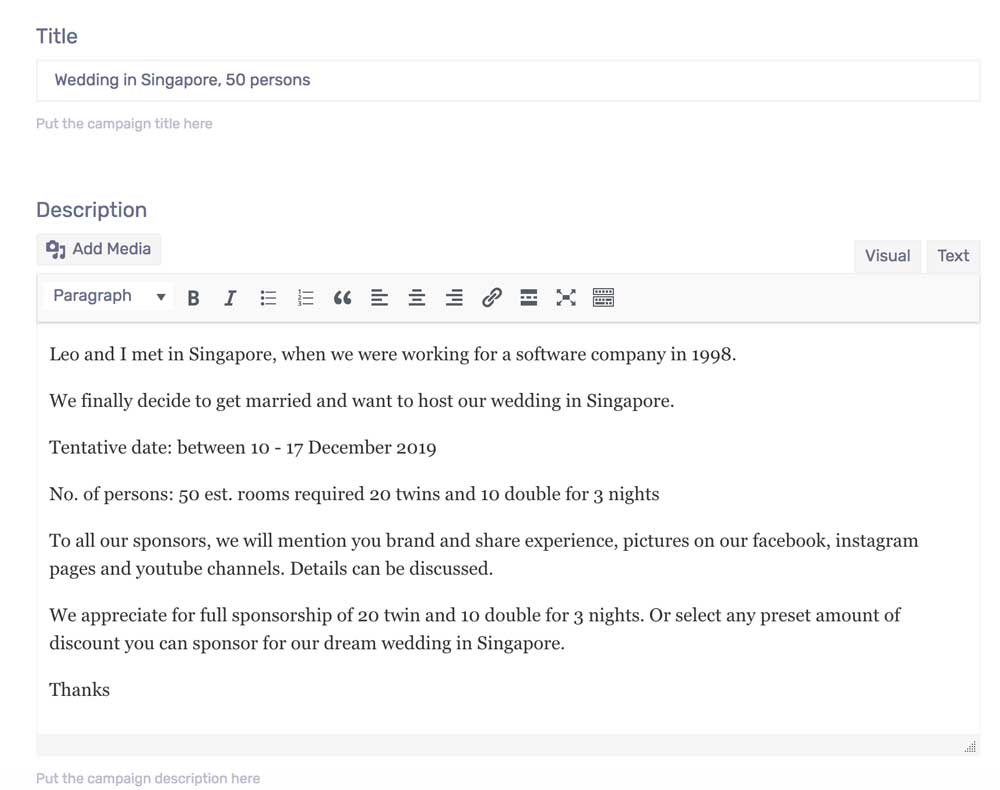Screen dimensions: 1000x790
Task: Place cursor in the "Thanks" line
Action: coord(80,690)
